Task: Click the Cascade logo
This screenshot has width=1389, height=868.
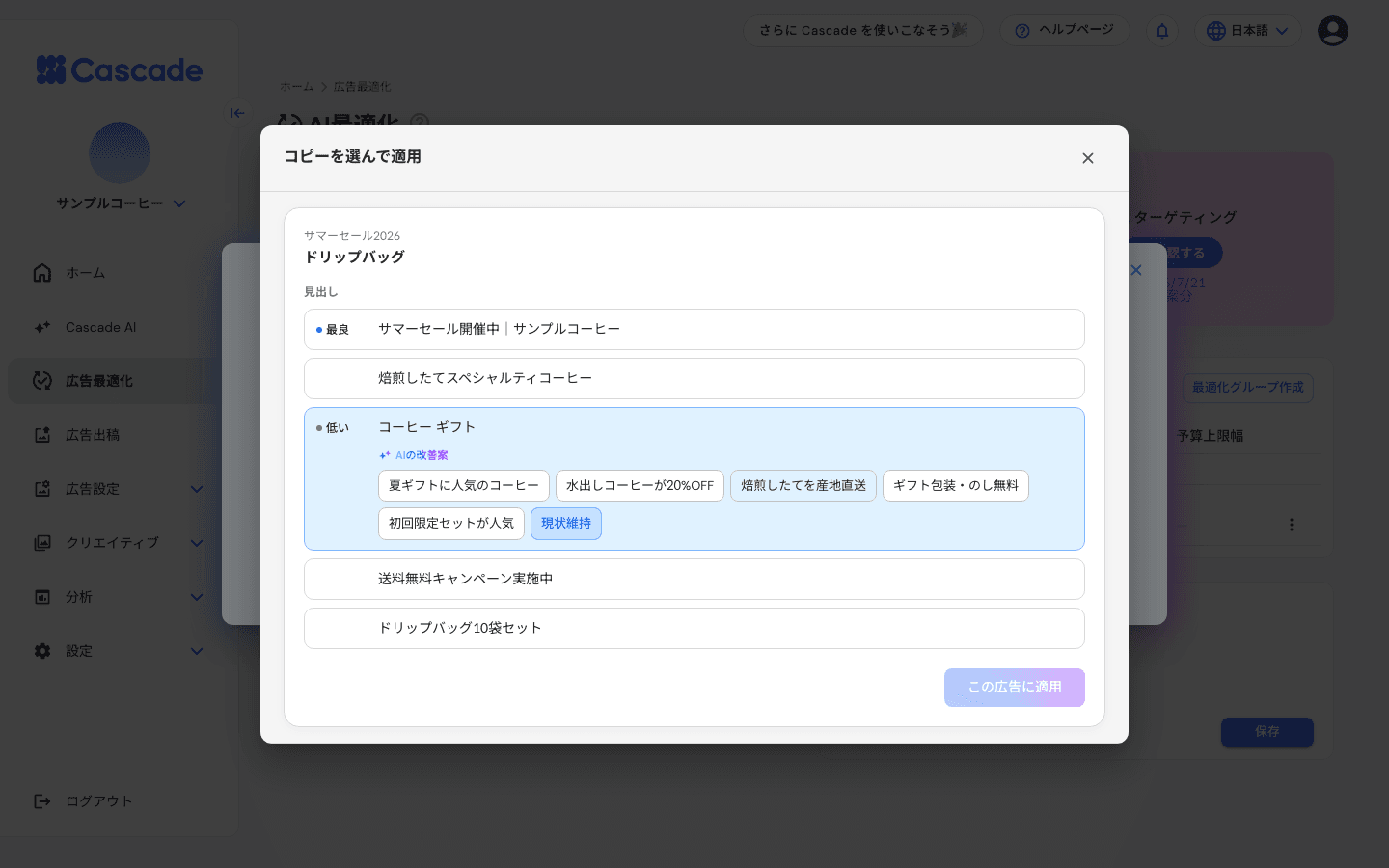Action: coord(120,69)
